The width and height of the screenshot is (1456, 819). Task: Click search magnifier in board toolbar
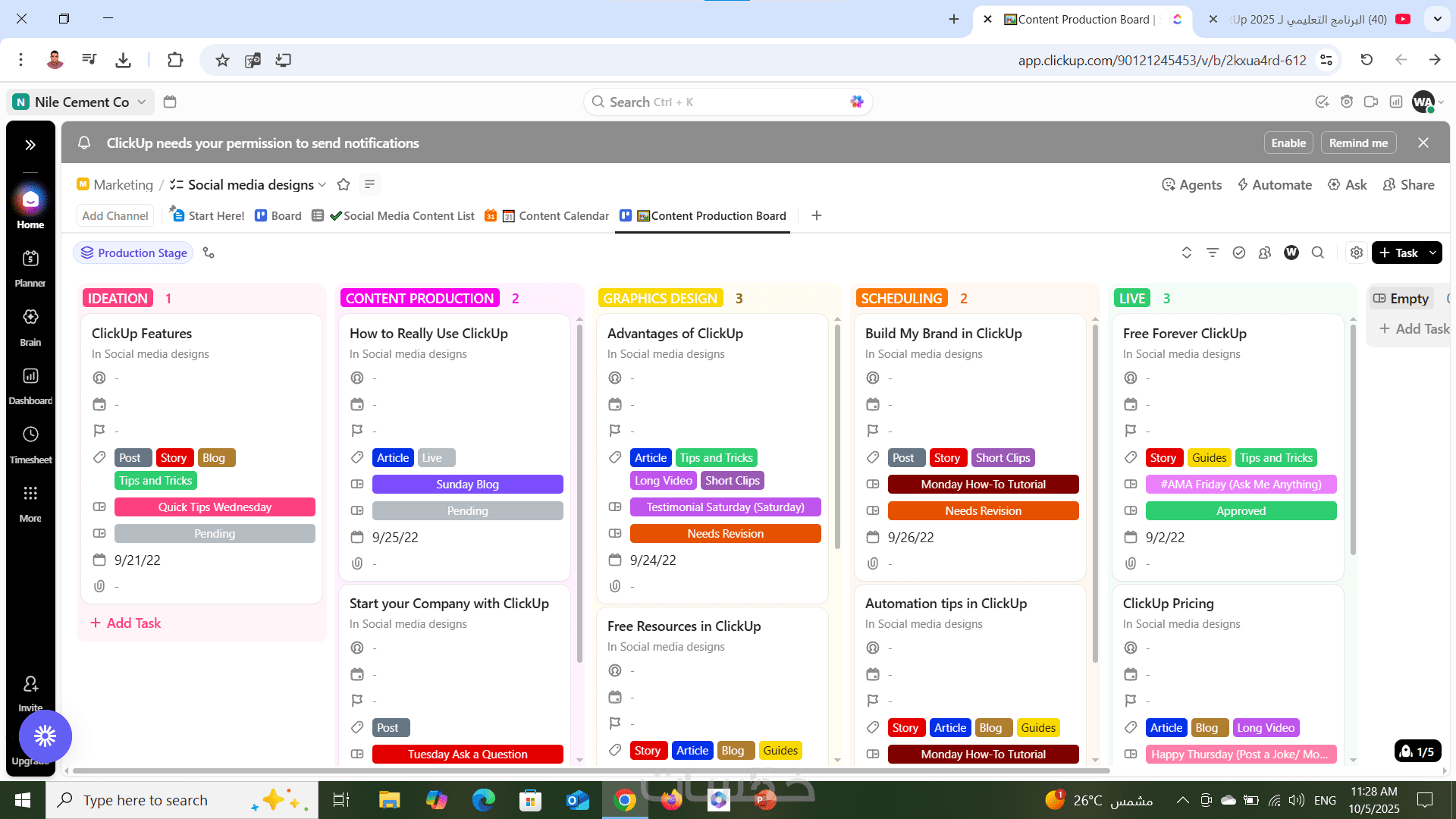(x=1318, y=253)
